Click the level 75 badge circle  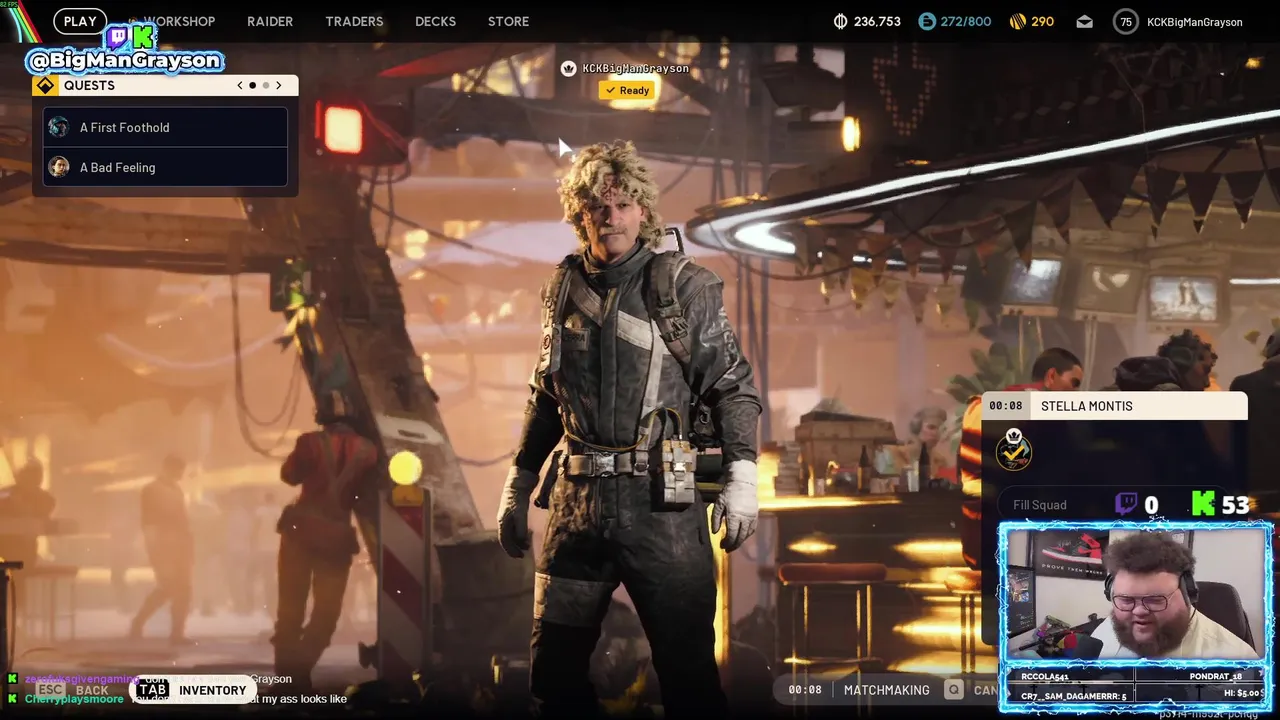tap(1126, 21)
